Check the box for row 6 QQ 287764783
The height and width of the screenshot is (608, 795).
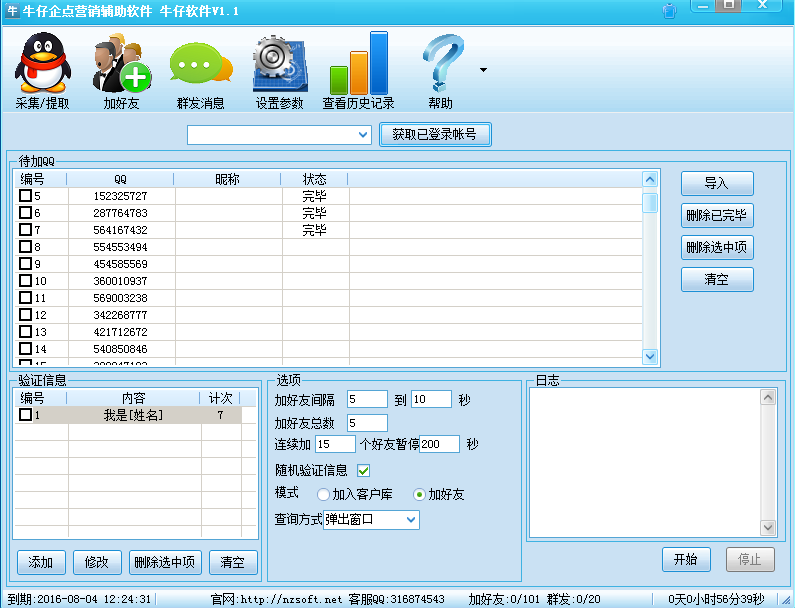[25, 212]
